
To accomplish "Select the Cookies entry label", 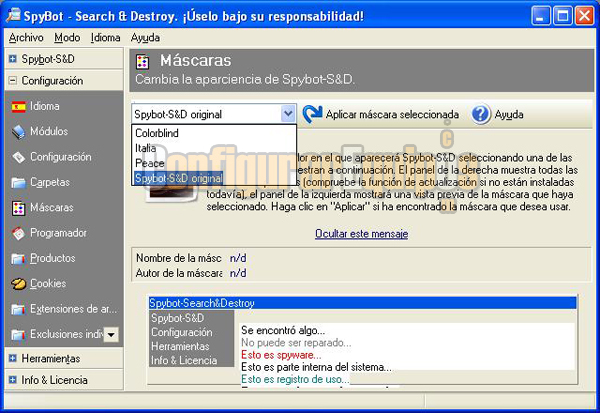I will (x=48, y=283).
